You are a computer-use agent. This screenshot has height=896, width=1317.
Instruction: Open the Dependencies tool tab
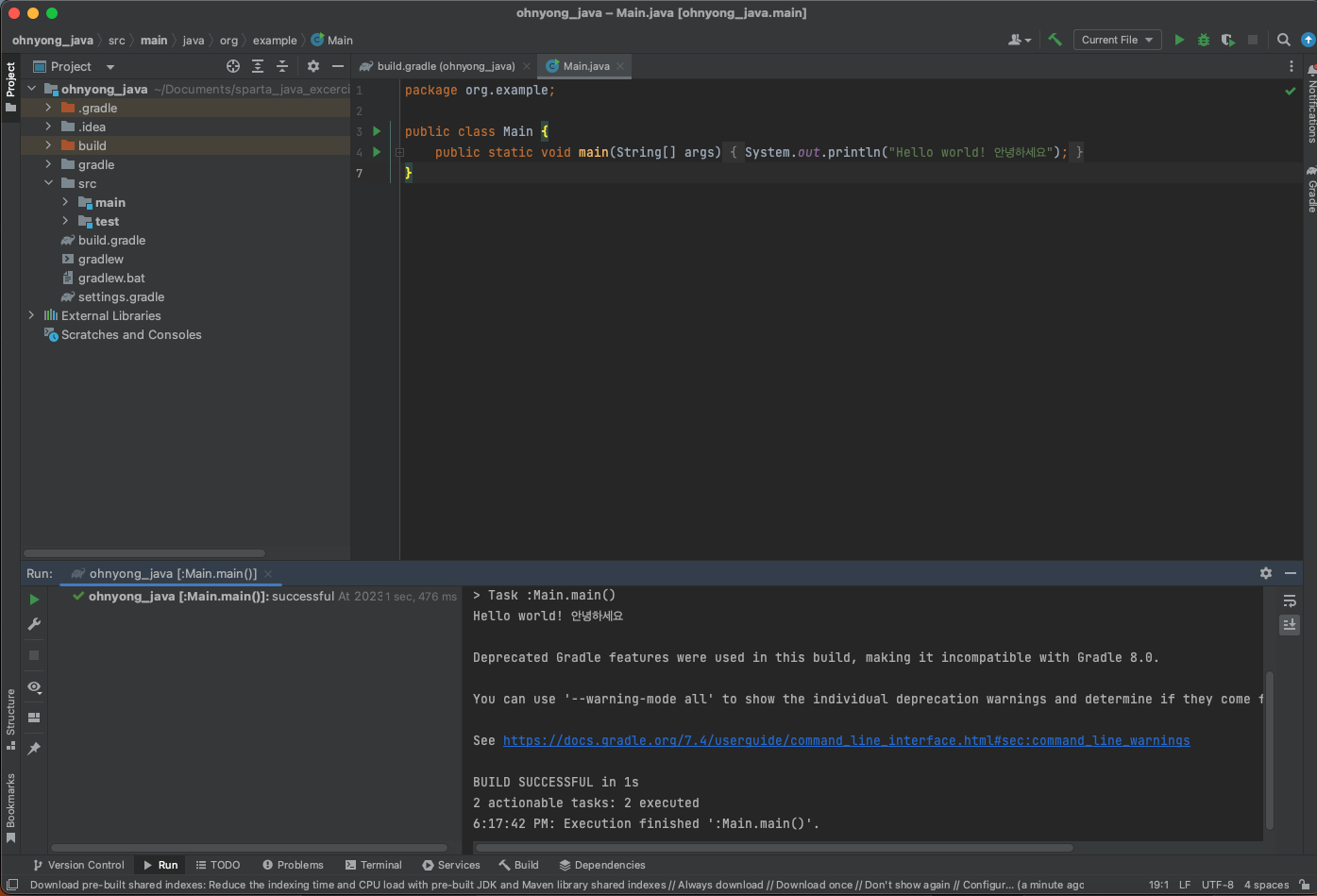[602, 865]
